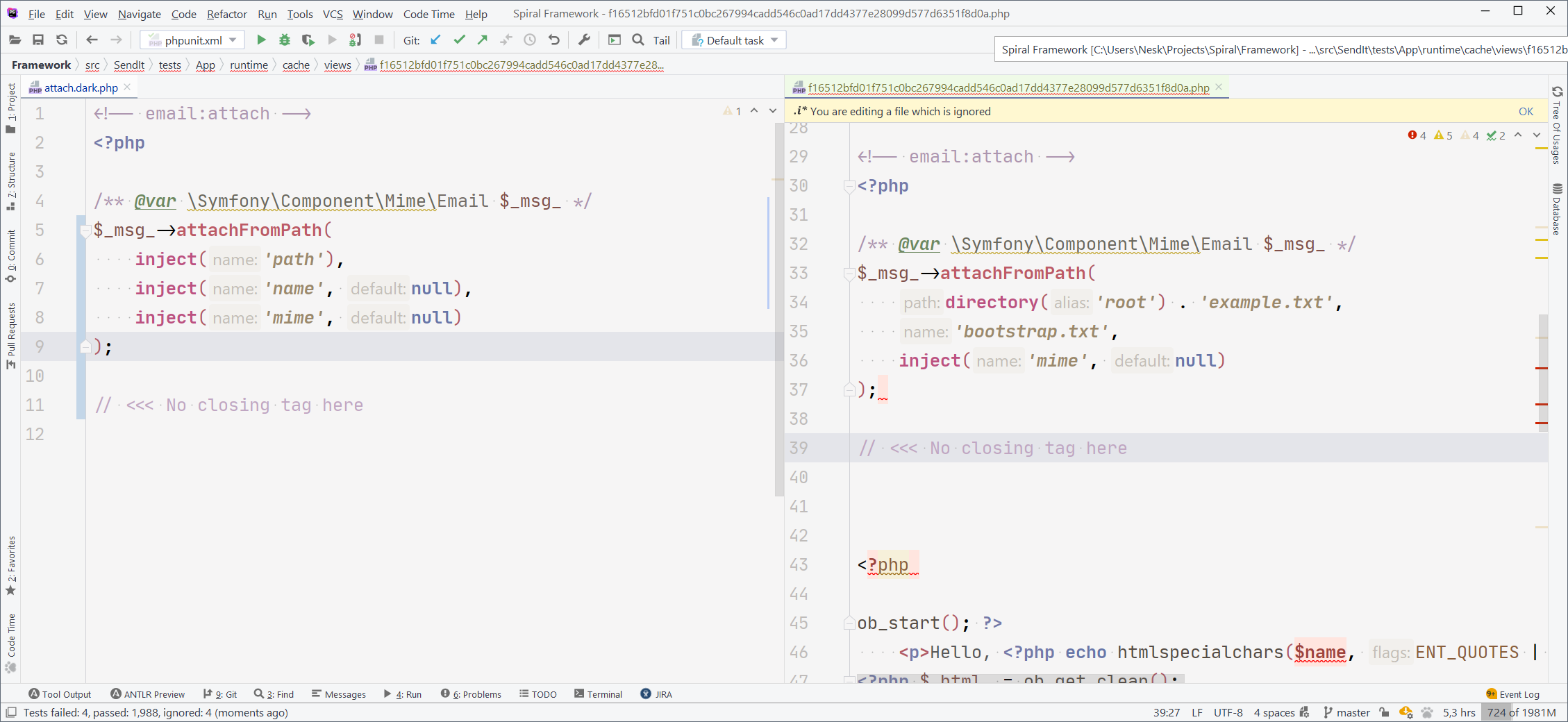Open the LF line separator selector
The height and width of the screenshot is (722, 1568).
tap(1197, 712)
